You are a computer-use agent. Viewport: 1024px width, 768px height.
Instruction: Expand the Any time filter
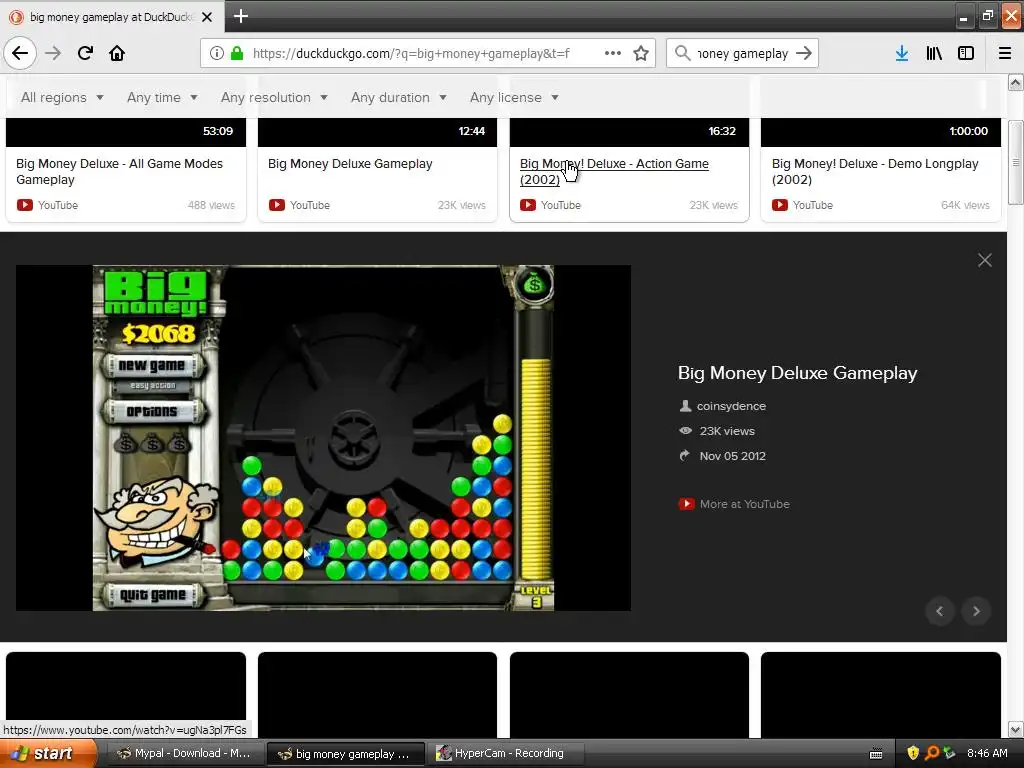tap(162, 97)
